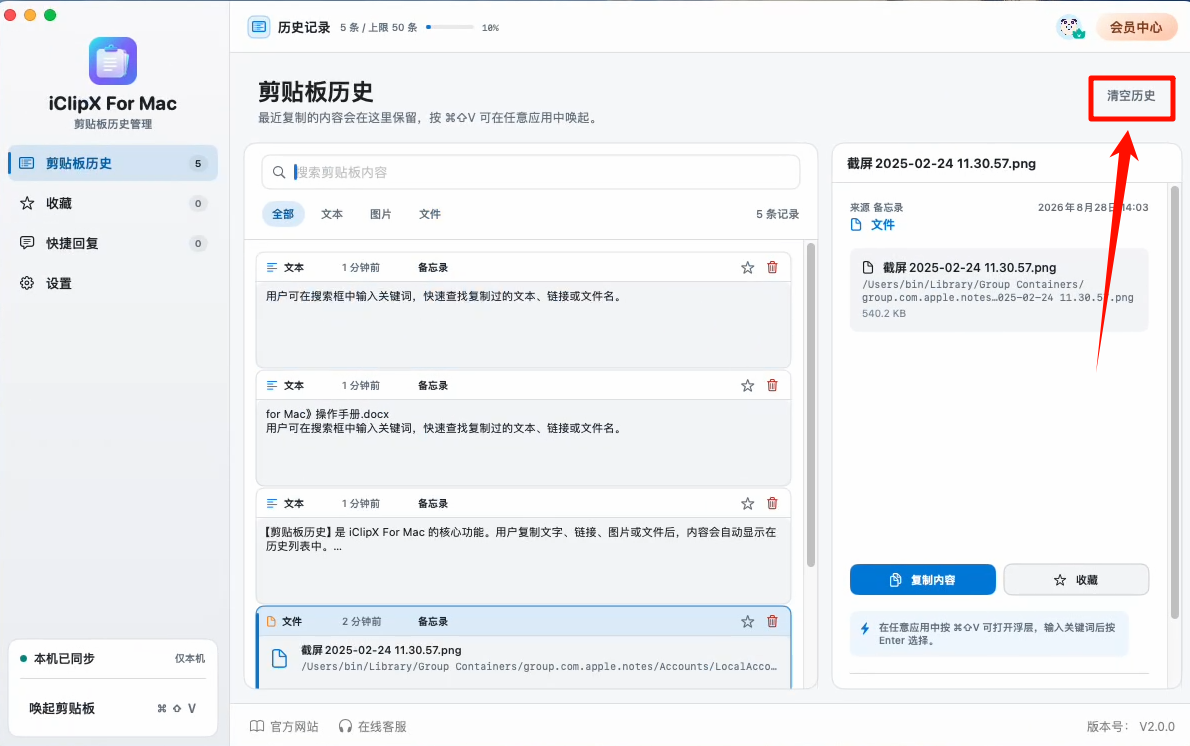This screenshot has height=746, width=1190.
Task: Select the 截屏 2025-02-24 11.30.57.png list record
Action: (x=523, y=647)
